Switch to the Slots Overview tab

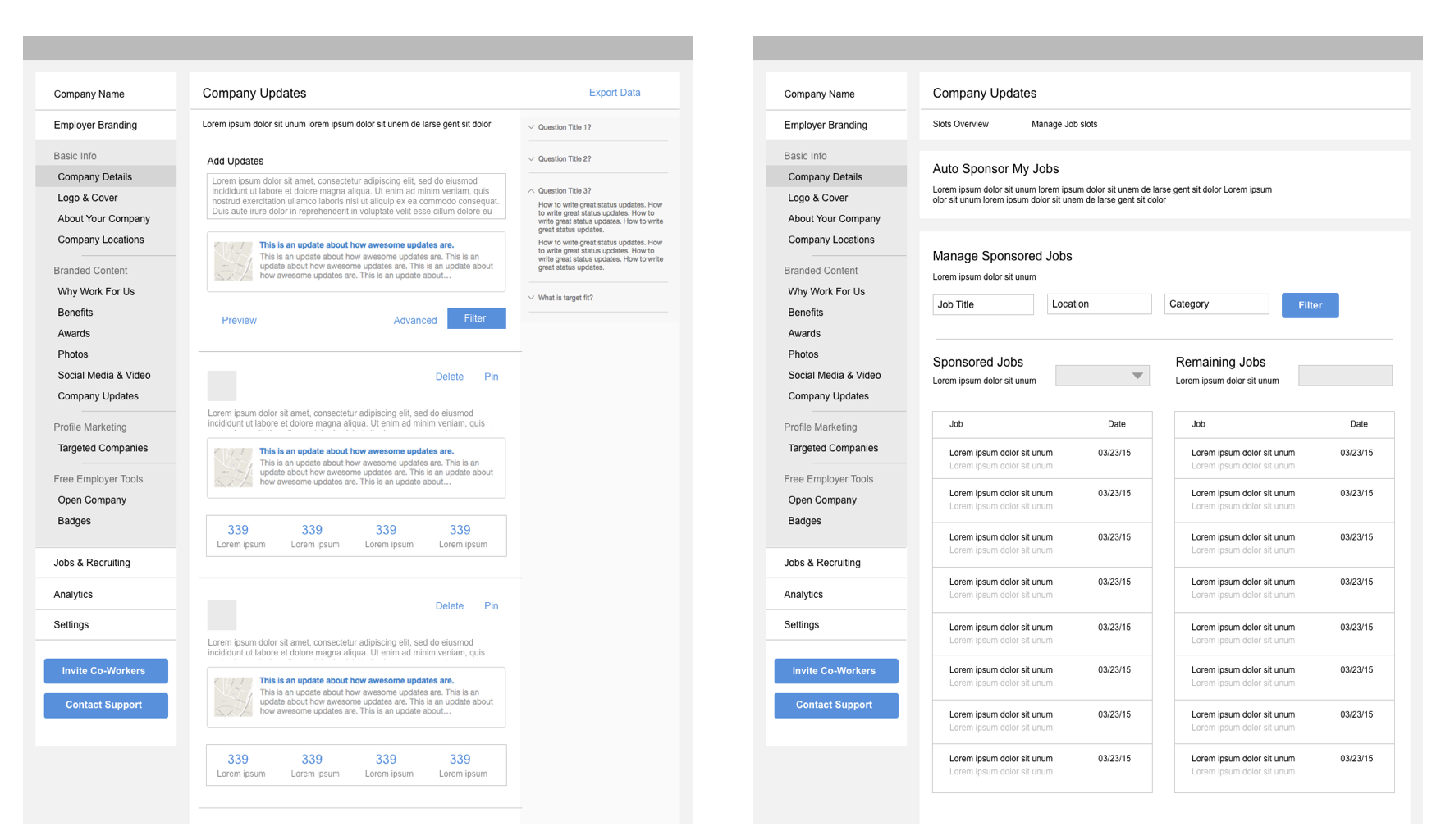coord(960,125)
